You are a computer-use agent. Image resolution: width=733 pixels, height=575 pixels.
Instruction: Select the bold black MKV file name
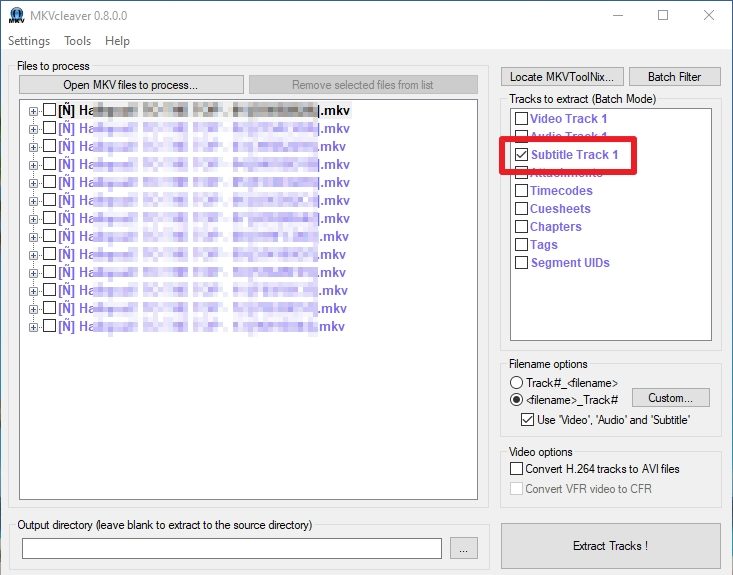pos(204,110)
